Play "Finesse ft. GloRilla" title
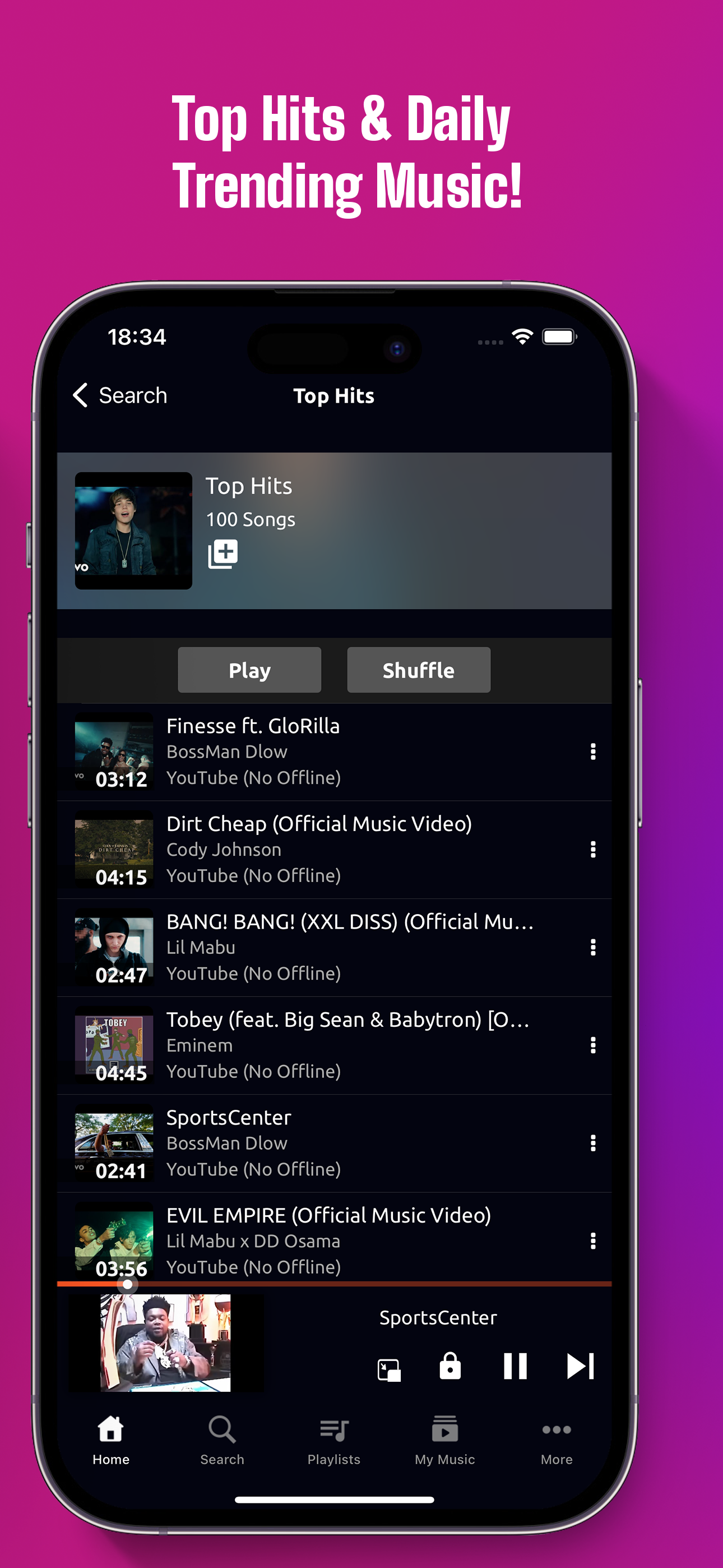This screenshot has height=1568, width=723. [253, 726]
